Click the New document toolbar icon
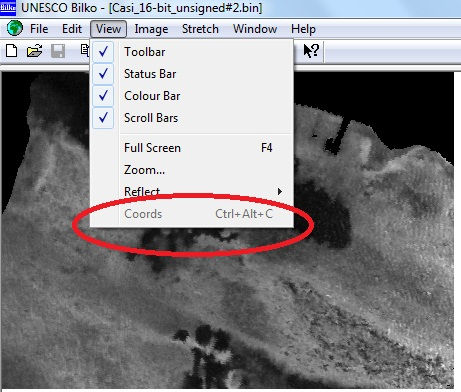The width and height of the screenshot is (461, 392). [x=12, y=51]
